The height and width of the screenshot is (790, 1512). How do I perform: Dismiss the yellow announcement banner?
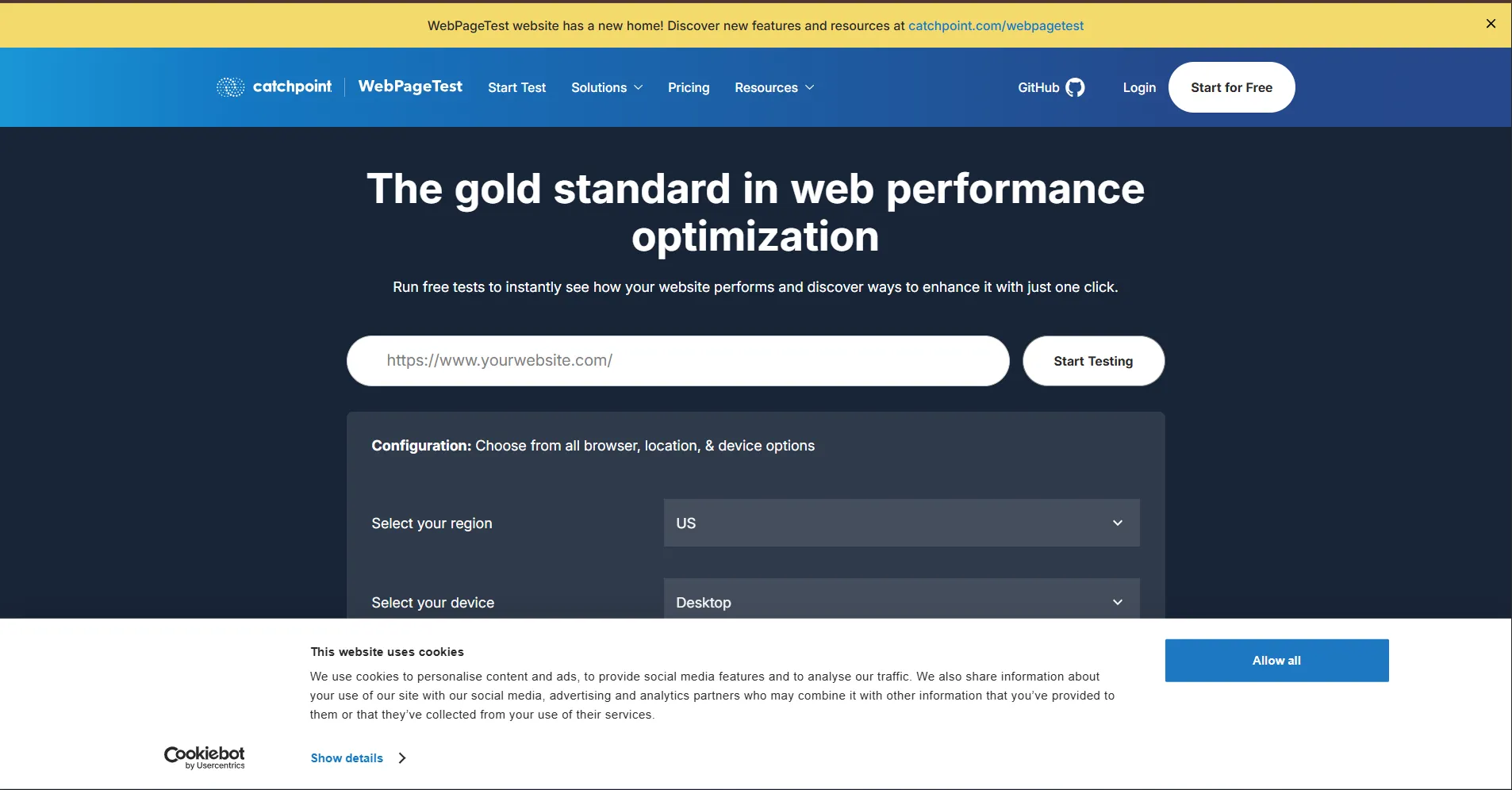pos(1491,24)
